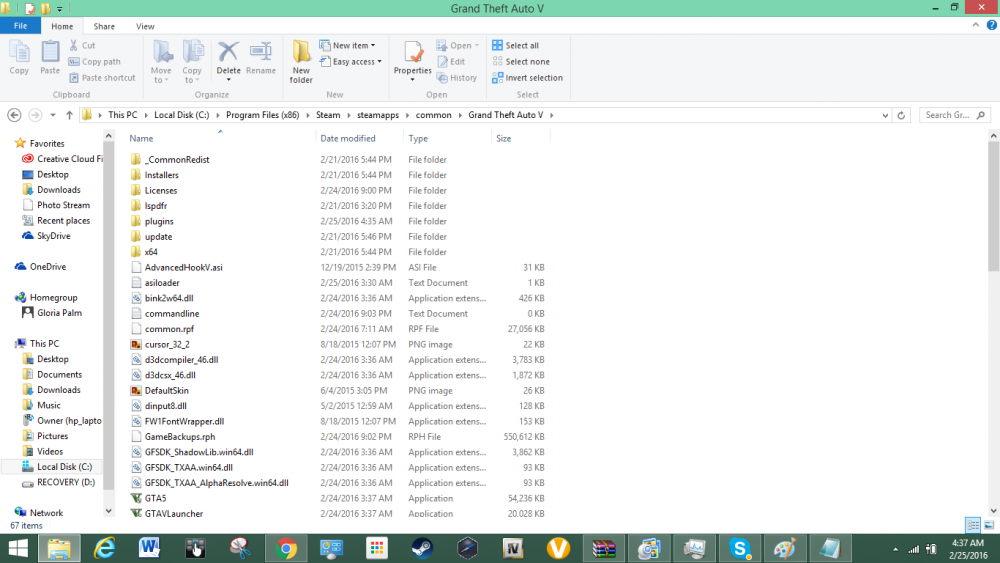Viewport: 1000px width, 563px height.
Task: Switch to large icons view in status bar
Action: coord(989,525)
